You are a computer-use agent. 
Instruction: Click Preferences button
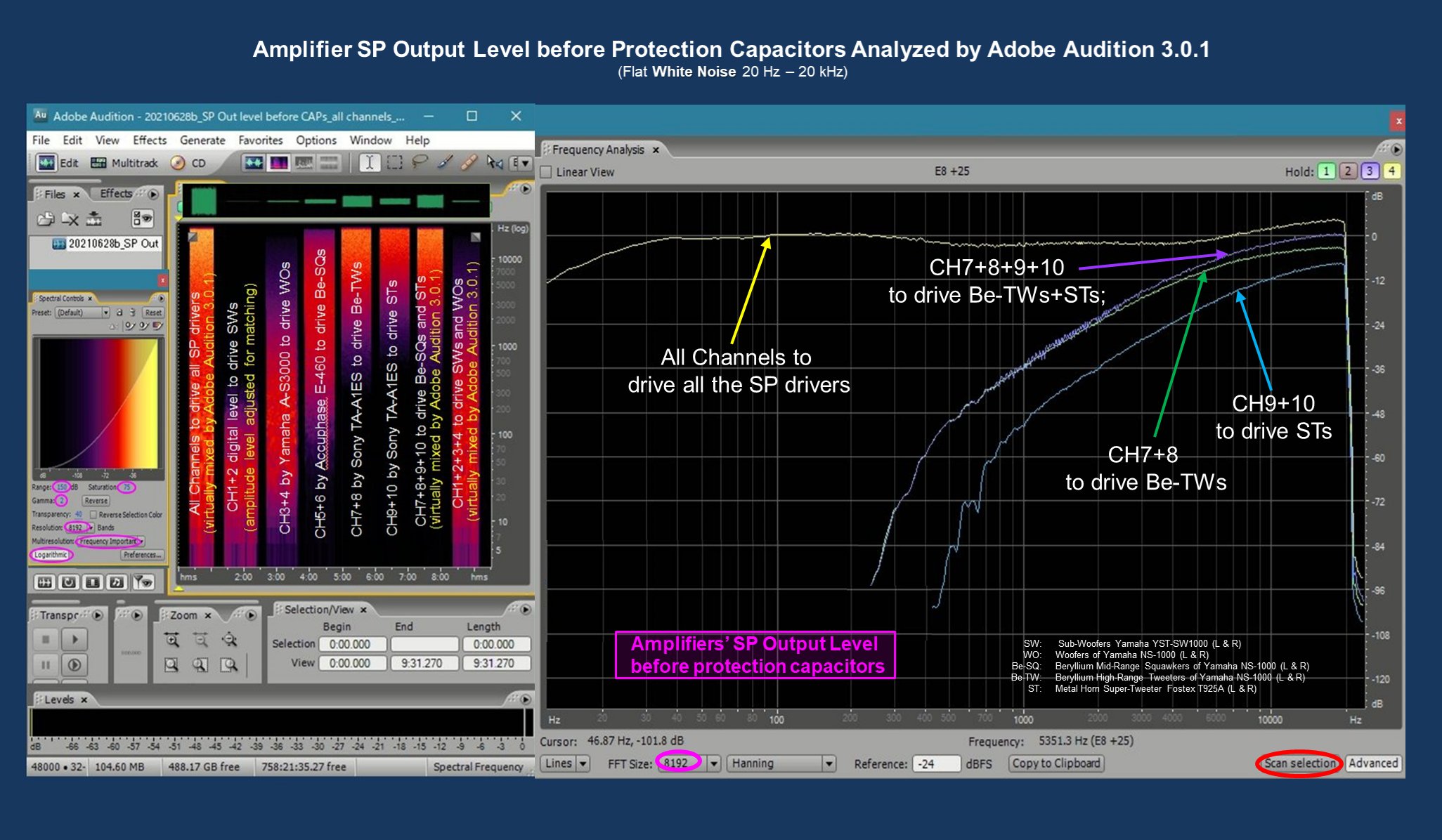point(142,555)
